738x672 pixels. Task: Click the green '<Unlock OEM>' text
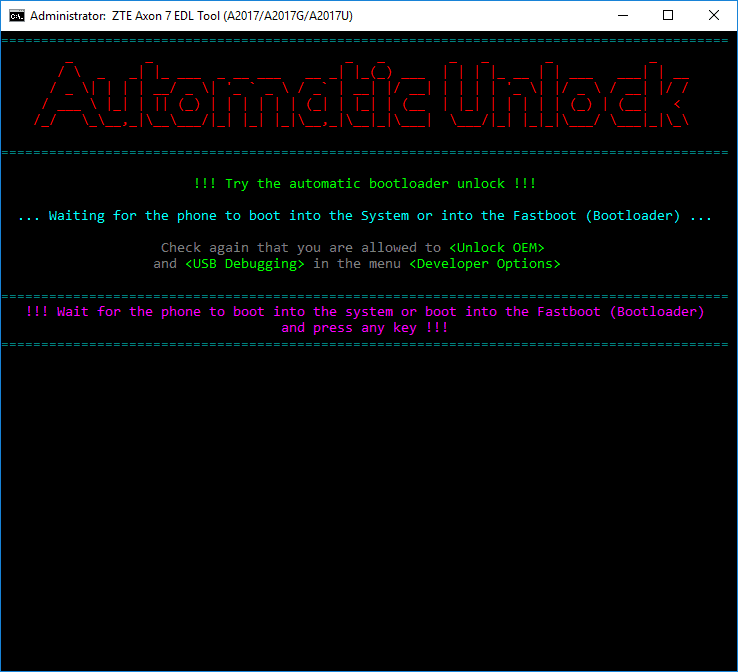(x=497, y=248)
